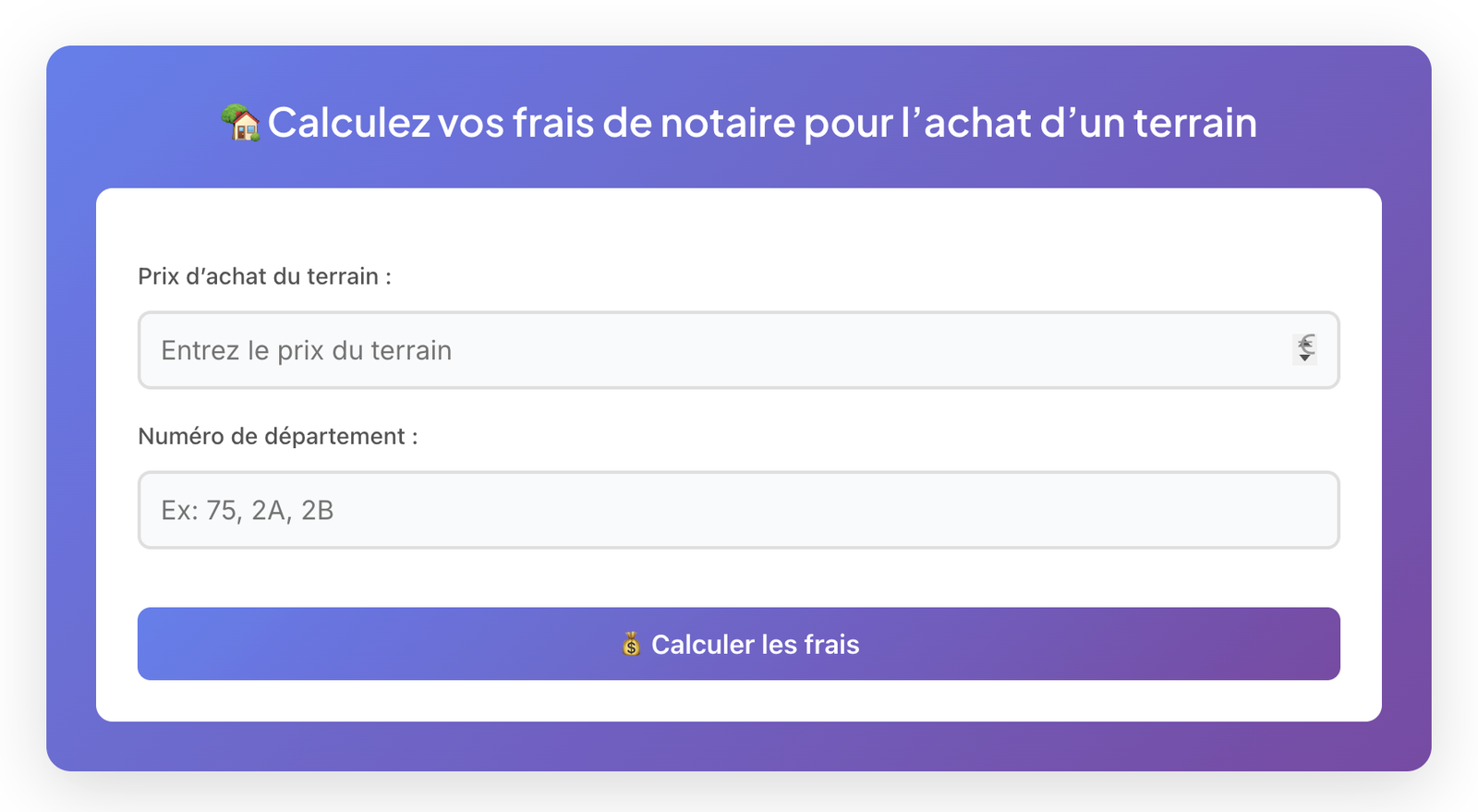Click the house emoji in the title
1478x812 pixels.
click(242, 123)
